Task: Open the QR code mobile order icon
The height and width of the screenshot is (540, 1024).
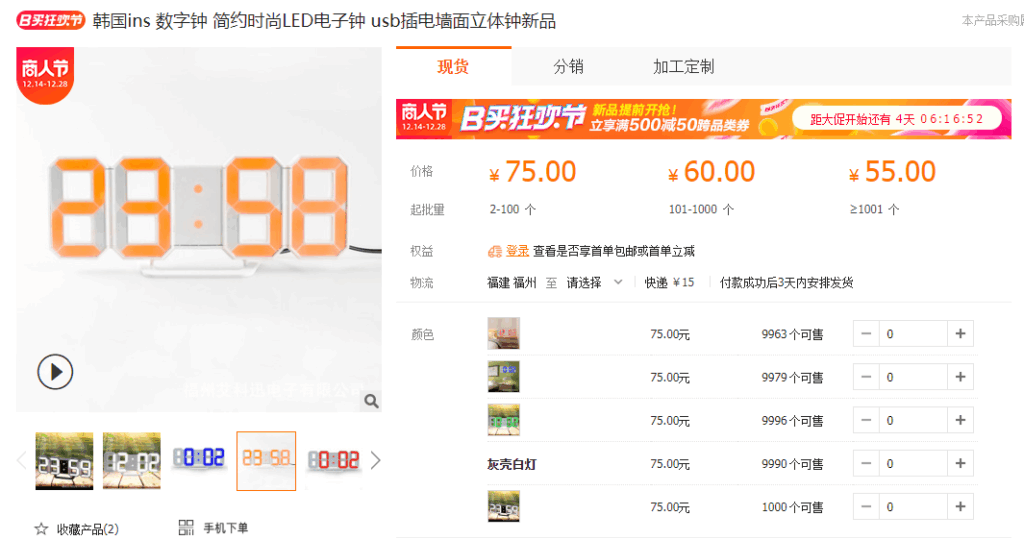Action: coord(186,528)
